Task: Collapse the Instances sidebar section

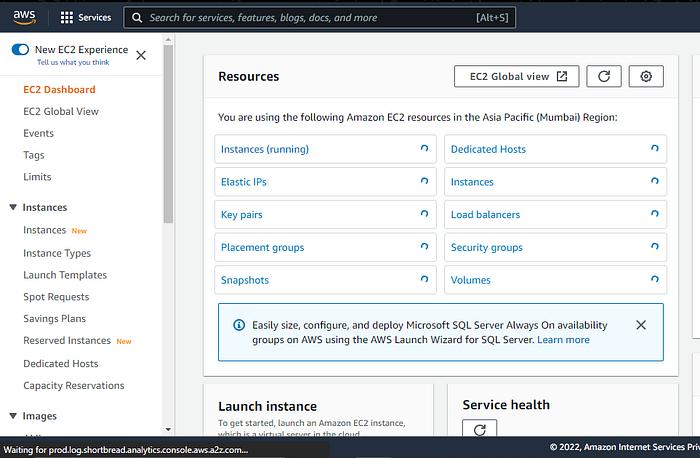Action: click(13, 207)
